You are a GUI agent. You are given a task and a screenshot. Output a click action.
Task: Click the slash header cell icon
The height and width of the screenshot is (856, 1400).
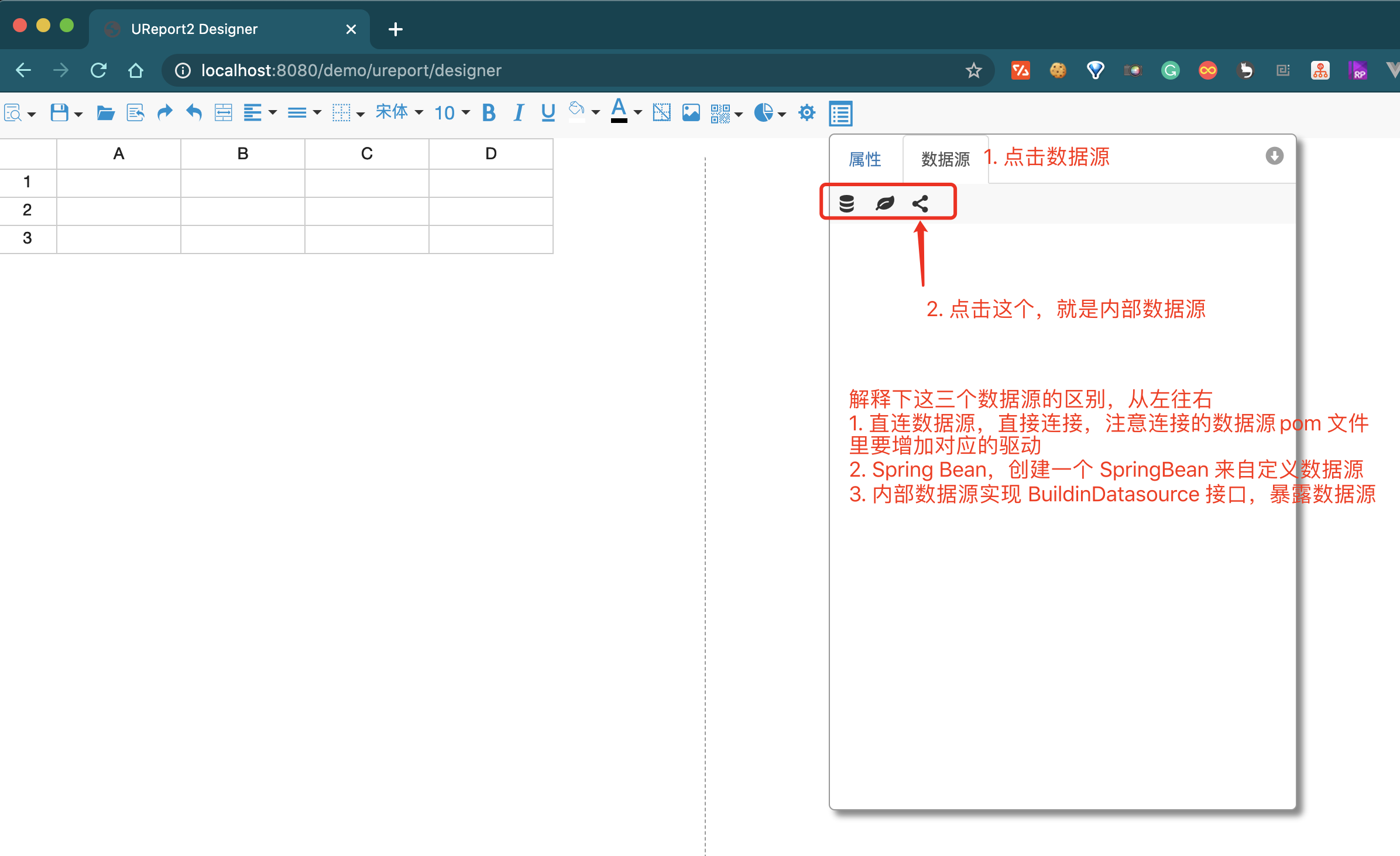[x=661, y=112]
